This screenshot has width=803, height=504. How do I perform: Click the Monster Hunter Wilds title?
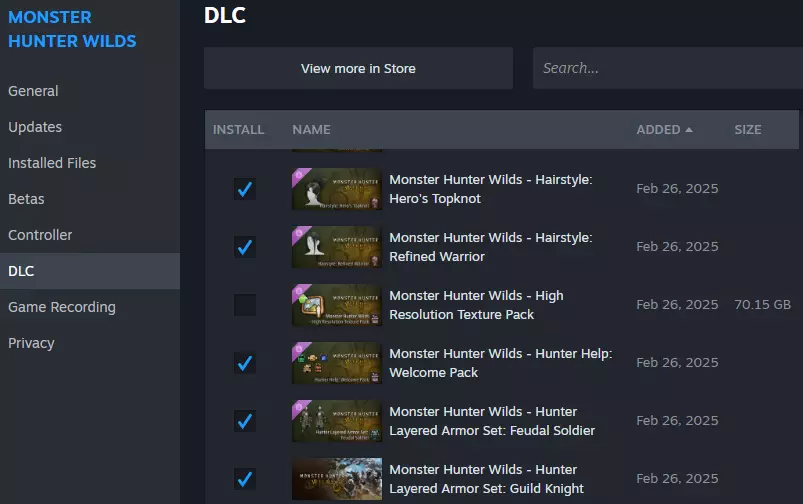(72, 29)
